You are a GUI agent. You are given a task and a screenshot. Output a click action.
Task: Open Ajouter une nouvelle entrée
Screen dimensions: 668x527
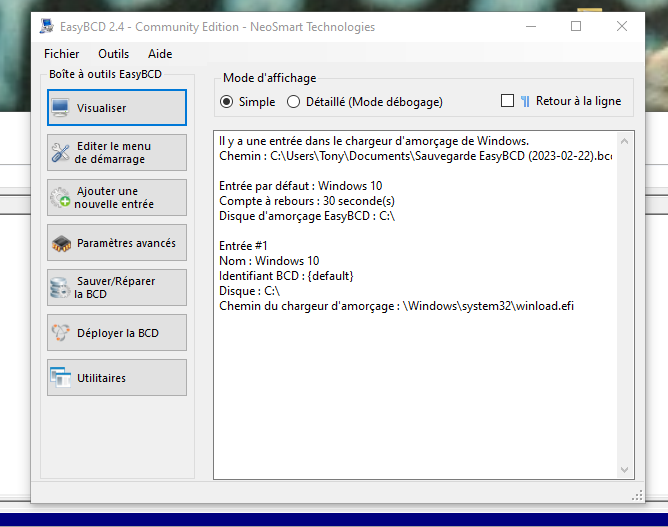pyautogui.click(x=117, y=197)
